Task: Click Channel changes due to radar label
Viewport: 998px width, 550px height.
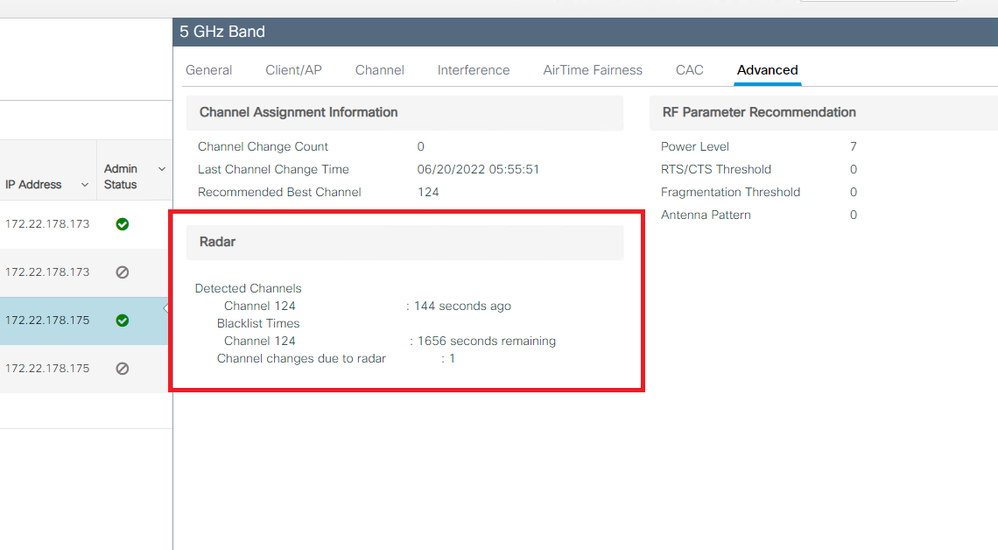Action: [302, 358]
